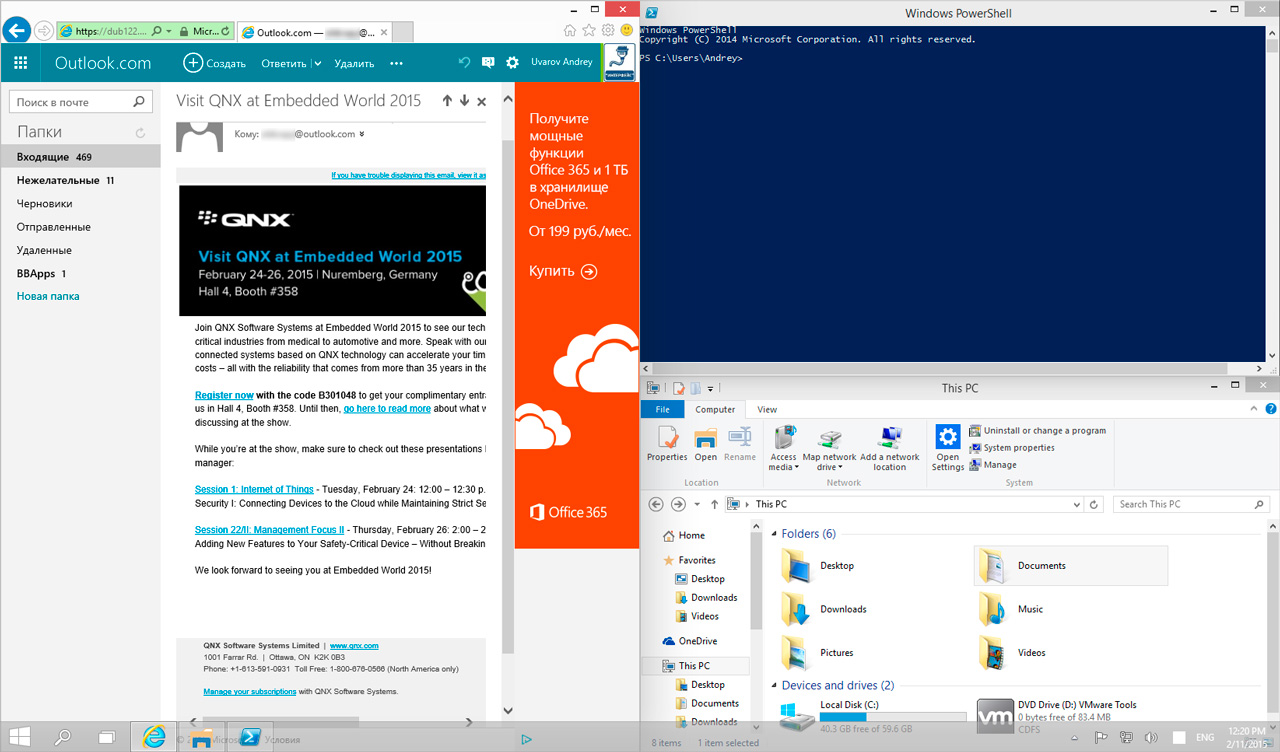Click the Explorer up one level arrow
1280x752 pixels.
pyautogui.click(x=714, y=505)
